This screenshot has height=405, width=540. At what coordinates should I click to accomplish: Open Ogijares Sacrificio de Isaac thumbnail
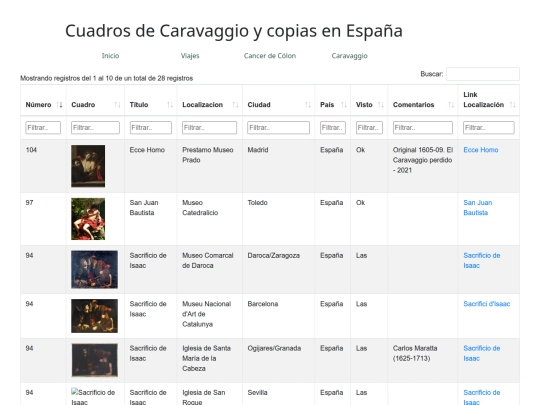pyautogui.click(x=94, y=360)
